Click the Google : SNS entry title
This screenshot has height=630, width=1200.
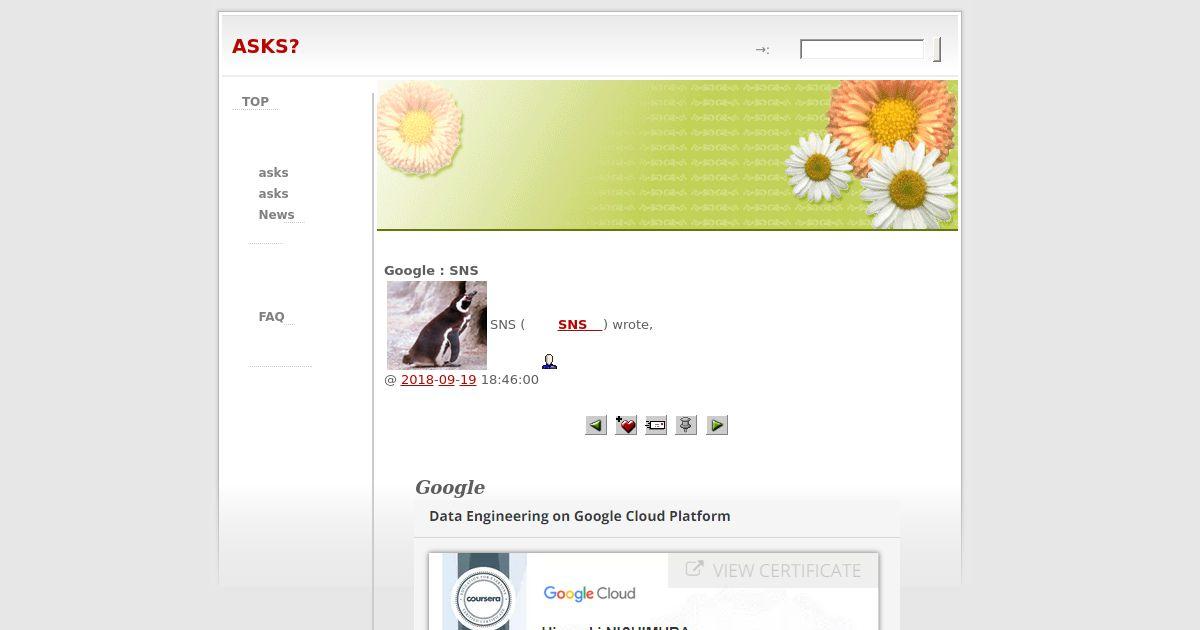(x=431, y=270)
